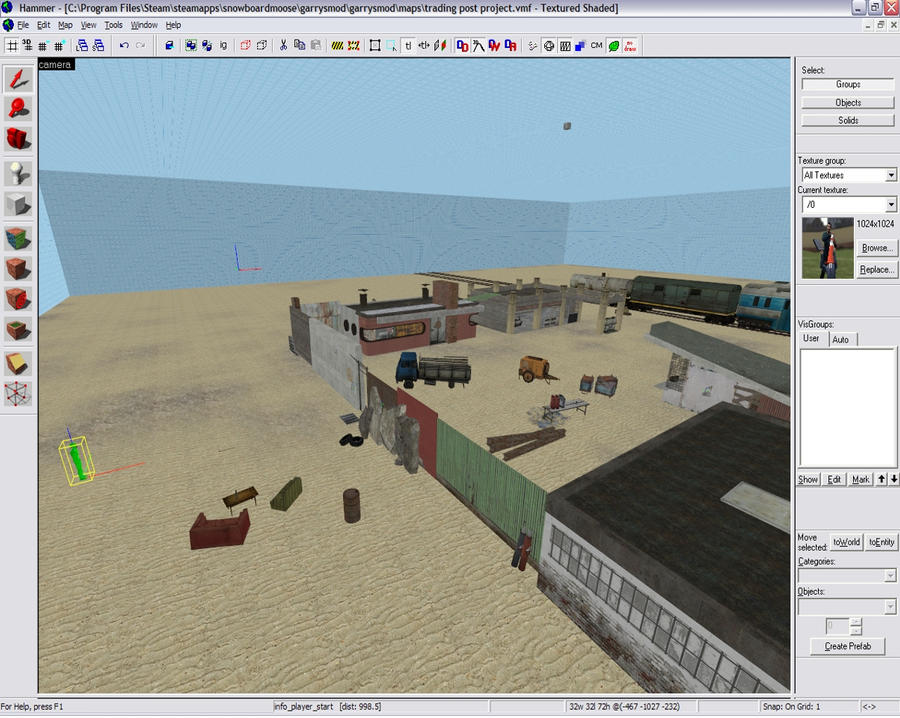The height and width of the screenshot is (718, 900).
Task: Toggle texture lock (tl)
Action: [408, 45]
